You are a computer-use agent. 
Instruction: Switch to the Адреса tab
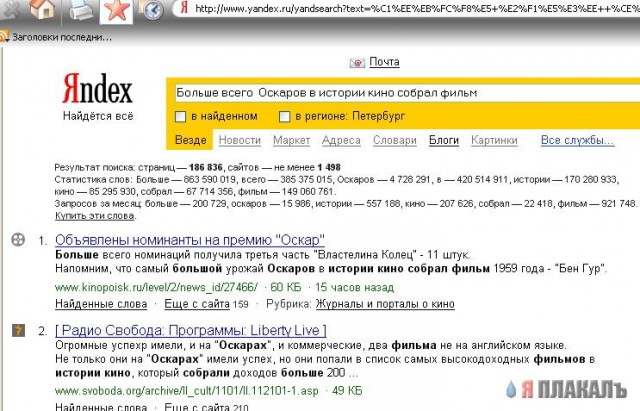[x=341, y=140]
